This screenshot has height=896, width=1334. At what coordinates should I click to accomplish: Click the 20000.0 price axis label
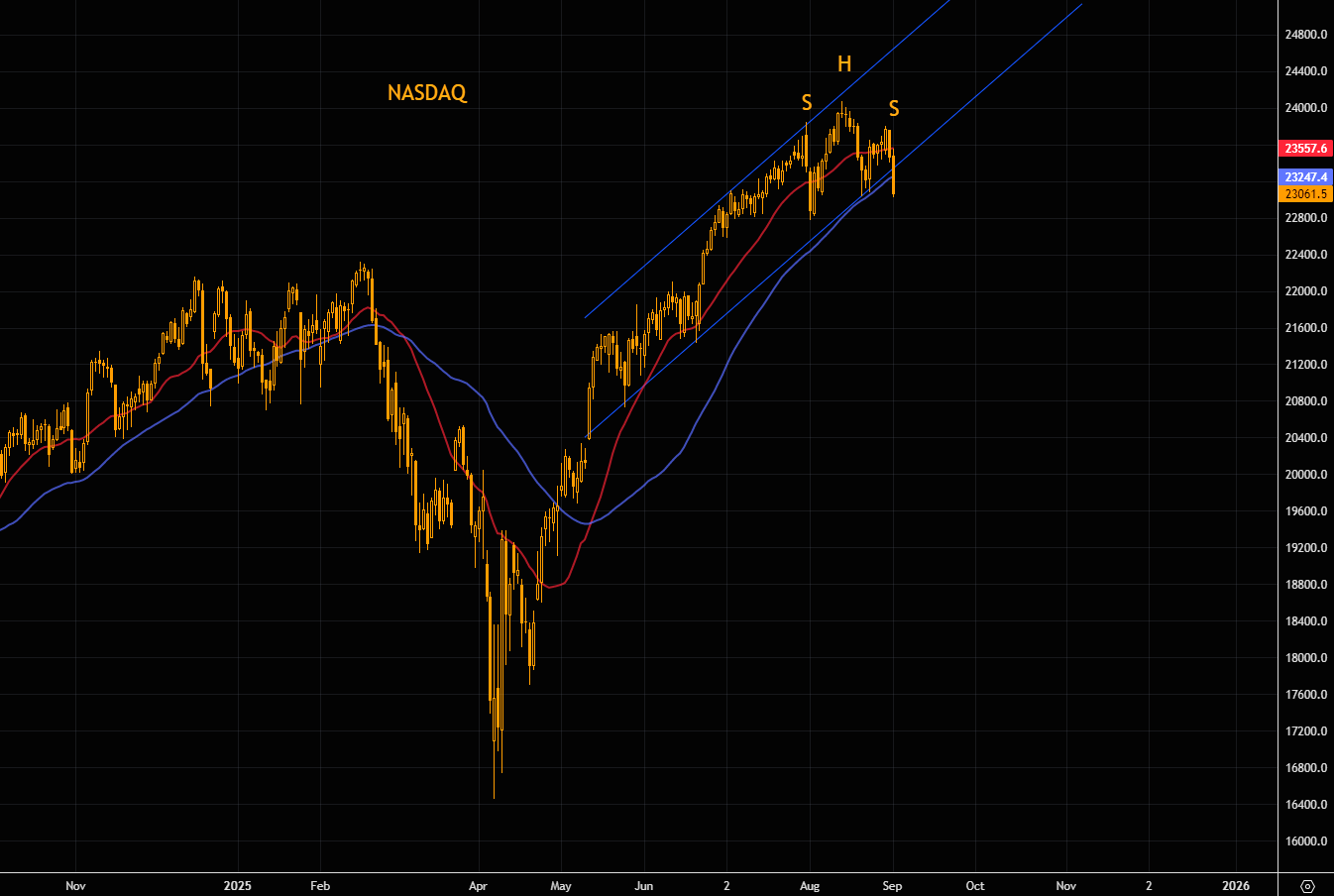pyautogui.click(x=1305, y=475)
